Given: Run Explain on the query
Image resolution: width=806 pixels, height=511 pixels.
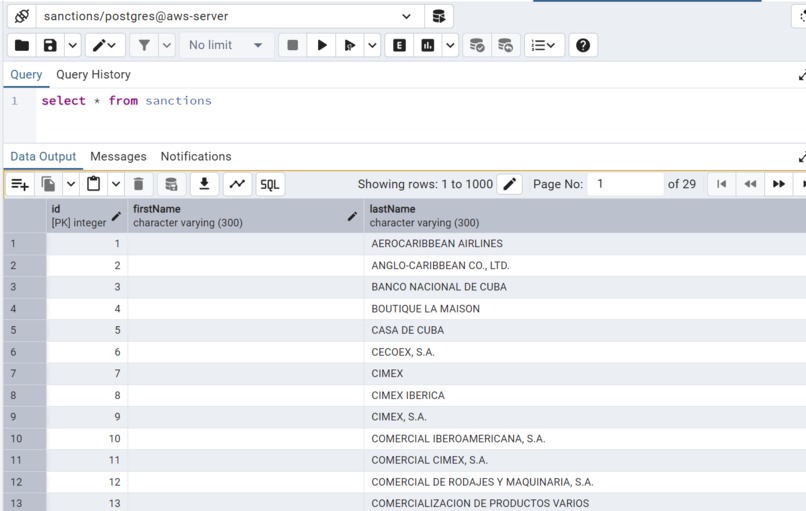Looking at the screenshot, I should (x=399, y=45).
